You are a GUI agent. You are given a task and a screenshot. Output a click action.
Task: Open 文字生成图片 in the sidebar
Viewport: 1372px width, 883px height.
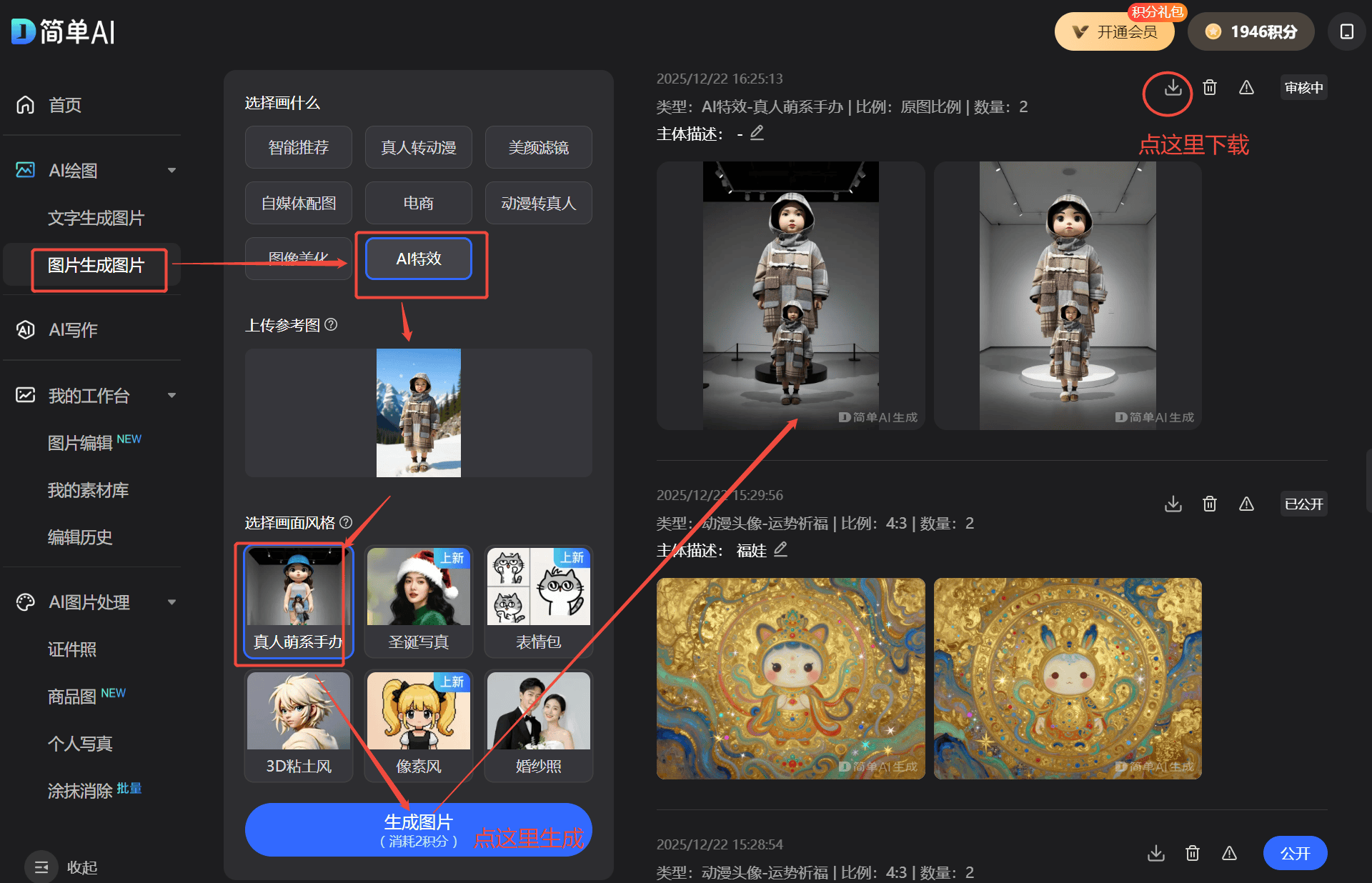(96, 218)
